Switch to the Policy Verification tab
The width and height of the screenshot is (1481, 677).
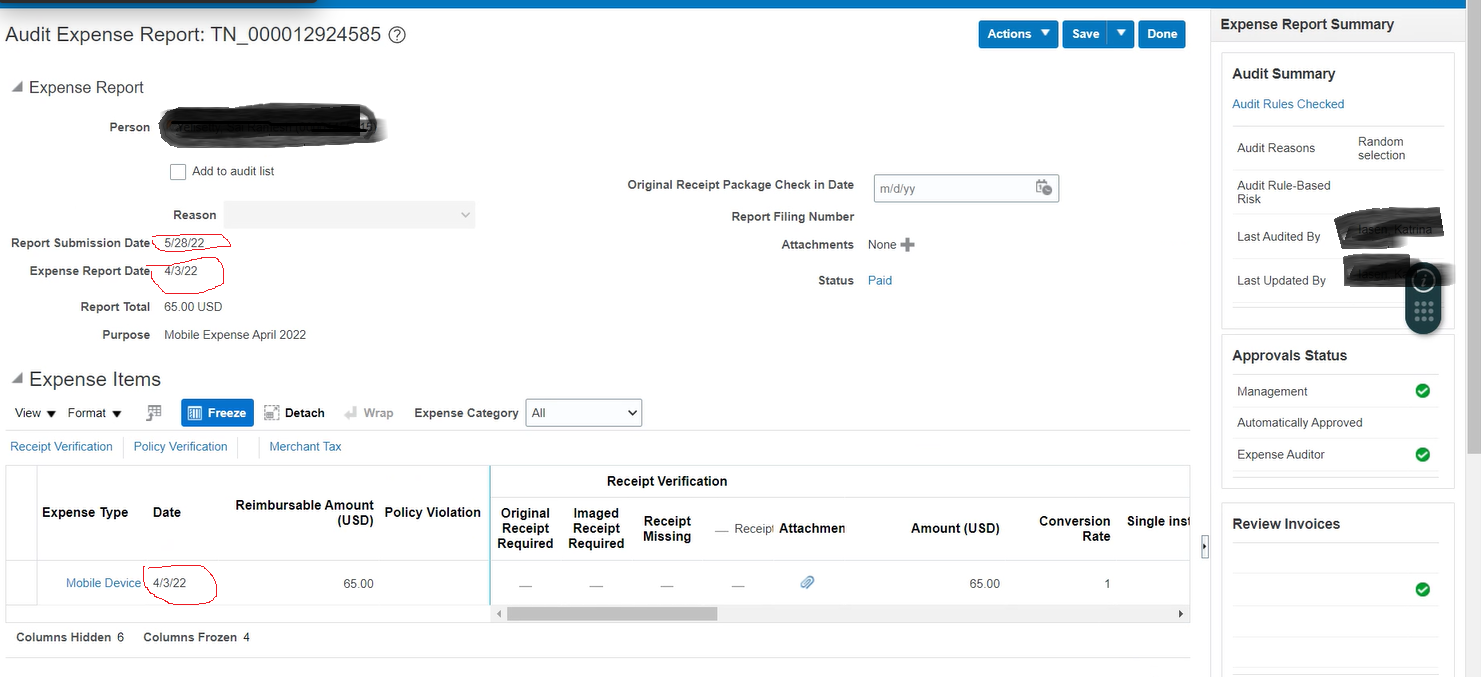pyautogui.click(x=180, y=446)
